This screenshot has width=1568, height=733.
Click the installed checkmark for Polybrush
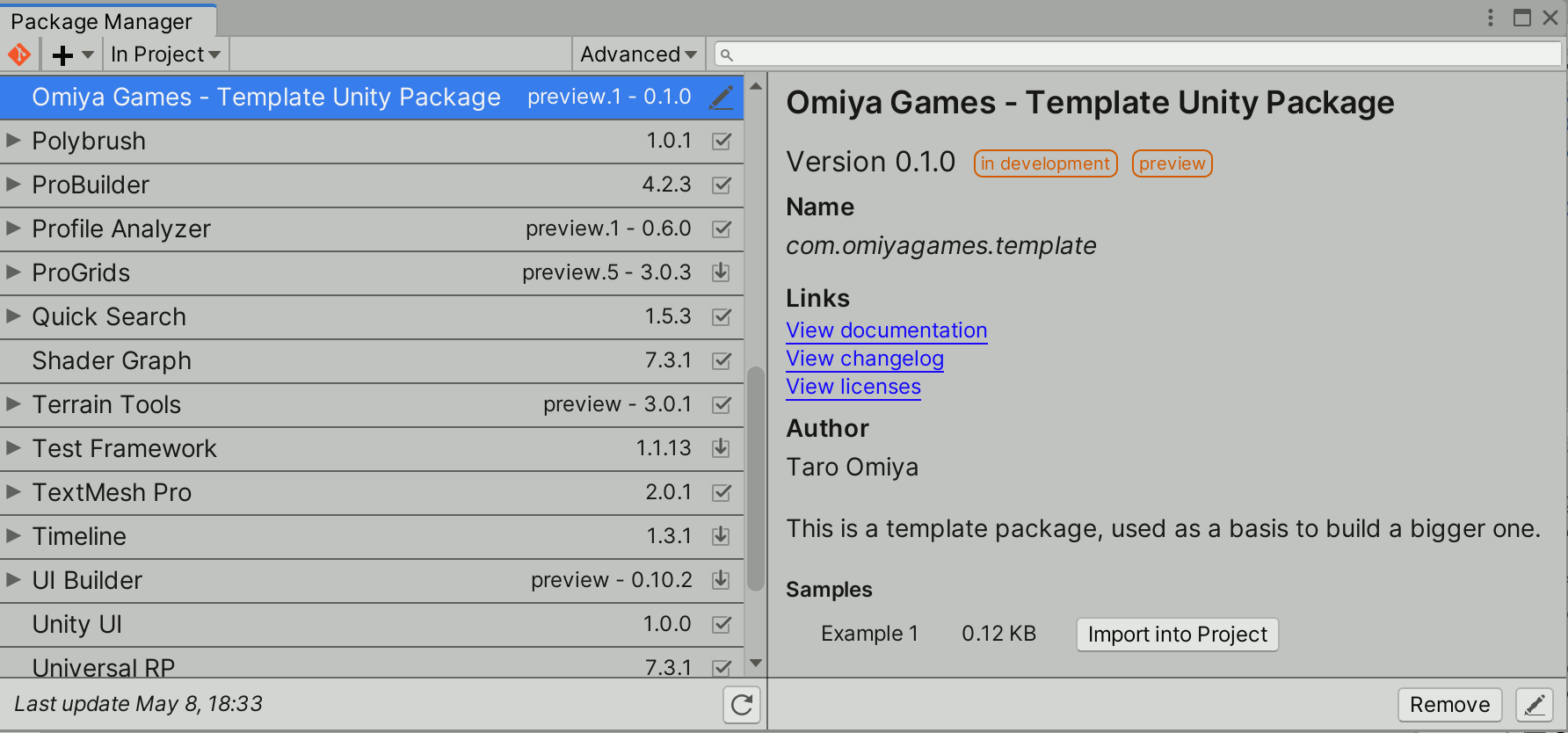(722, 141)
